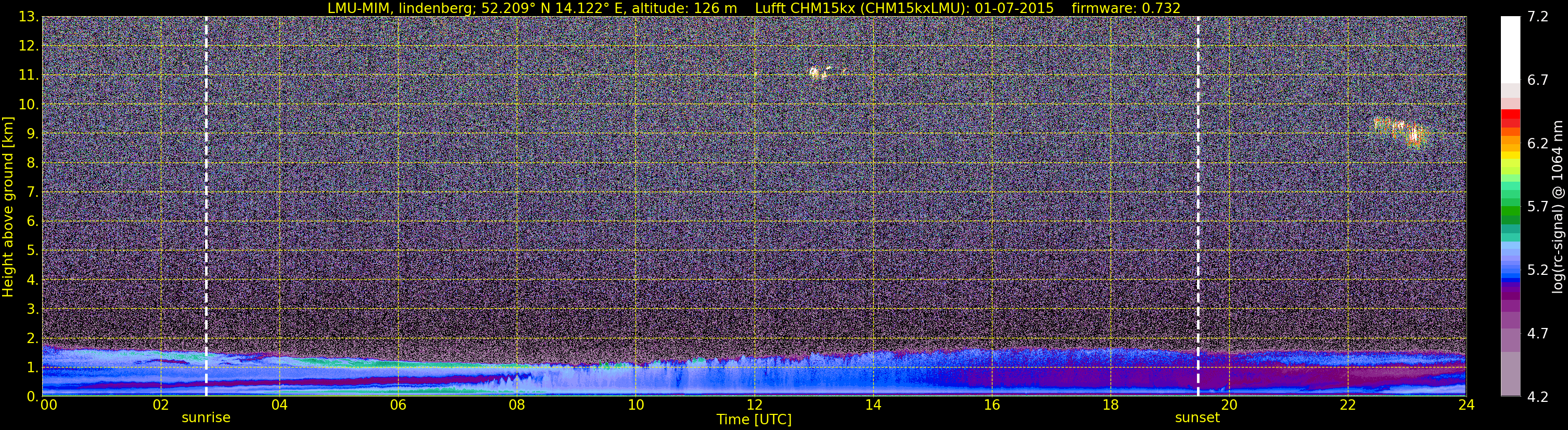Click the height axis tick label 5
Viewport: 1568px width, 430px height.
tap(32, 250)
